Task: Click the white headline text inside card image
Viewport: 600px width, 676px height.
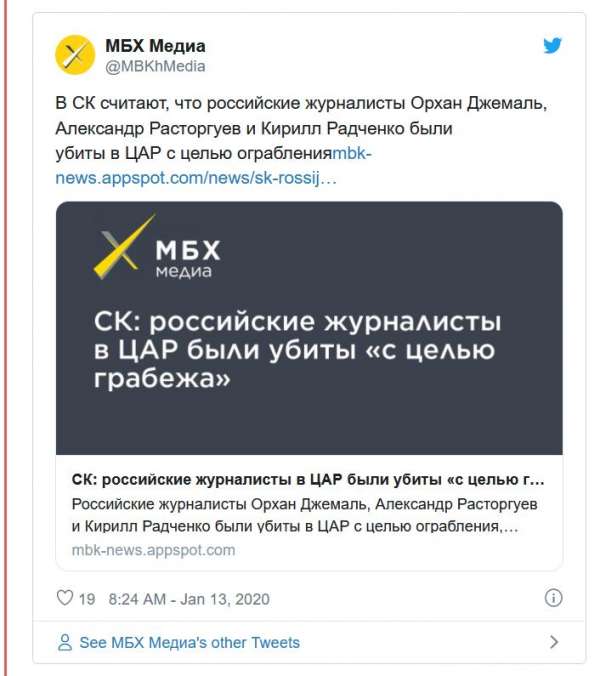Action: click(x=295, y=351)
